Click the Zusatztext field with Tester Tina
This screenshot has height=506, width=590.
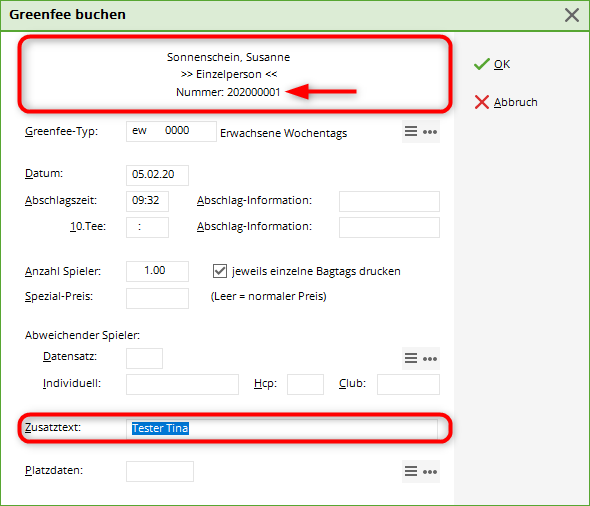tap(282, 429)
